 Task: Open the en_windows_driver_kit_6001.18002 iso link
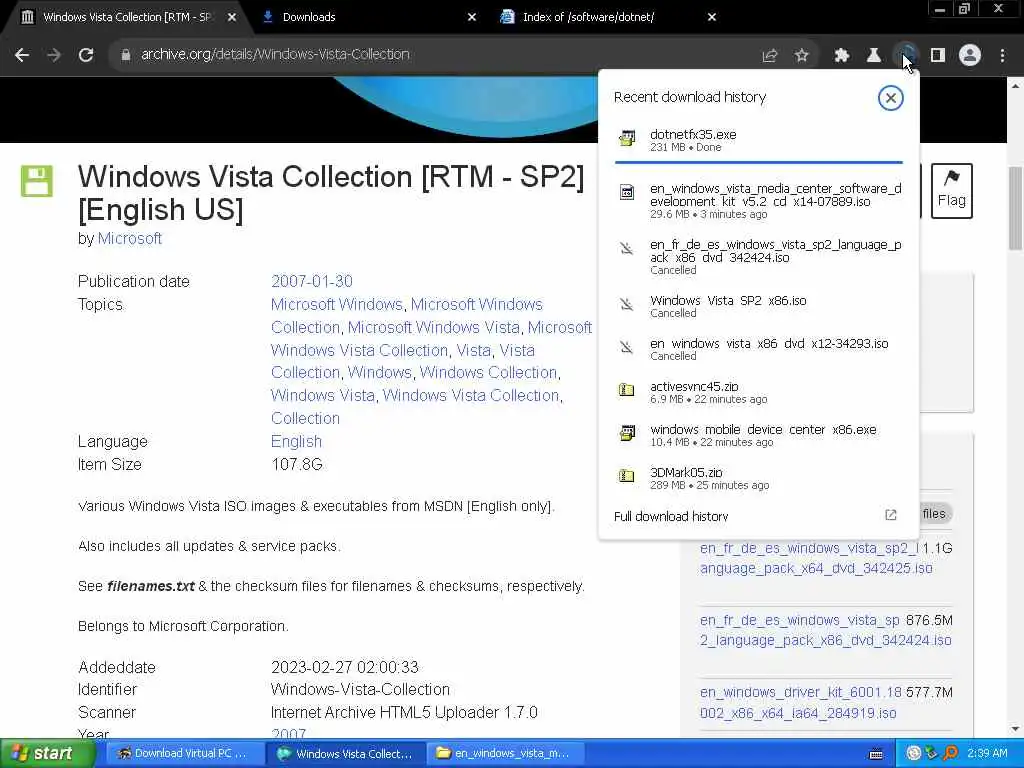(800, 703)
